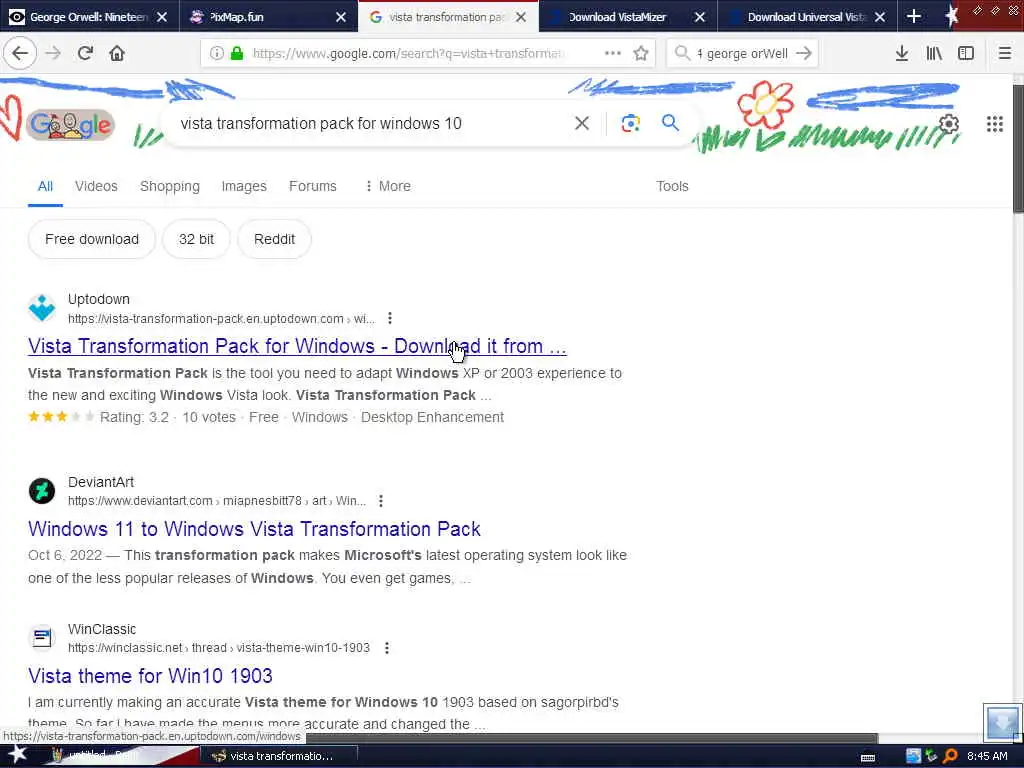
Task: Select the Videos results tab
Action: tap(96, 186)
